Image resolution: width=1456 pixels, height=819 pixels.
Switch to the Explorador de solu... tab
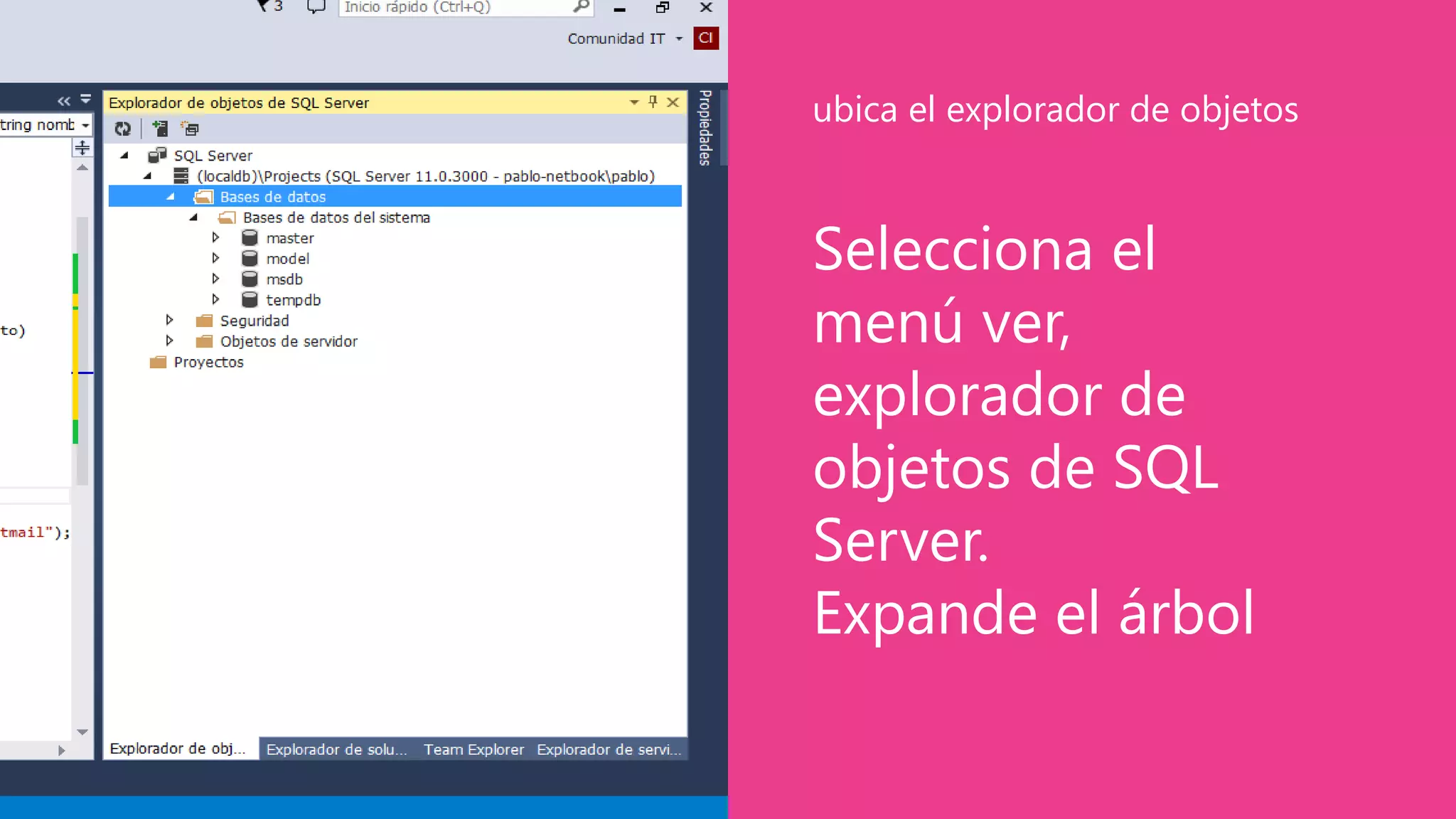(337, 749)
